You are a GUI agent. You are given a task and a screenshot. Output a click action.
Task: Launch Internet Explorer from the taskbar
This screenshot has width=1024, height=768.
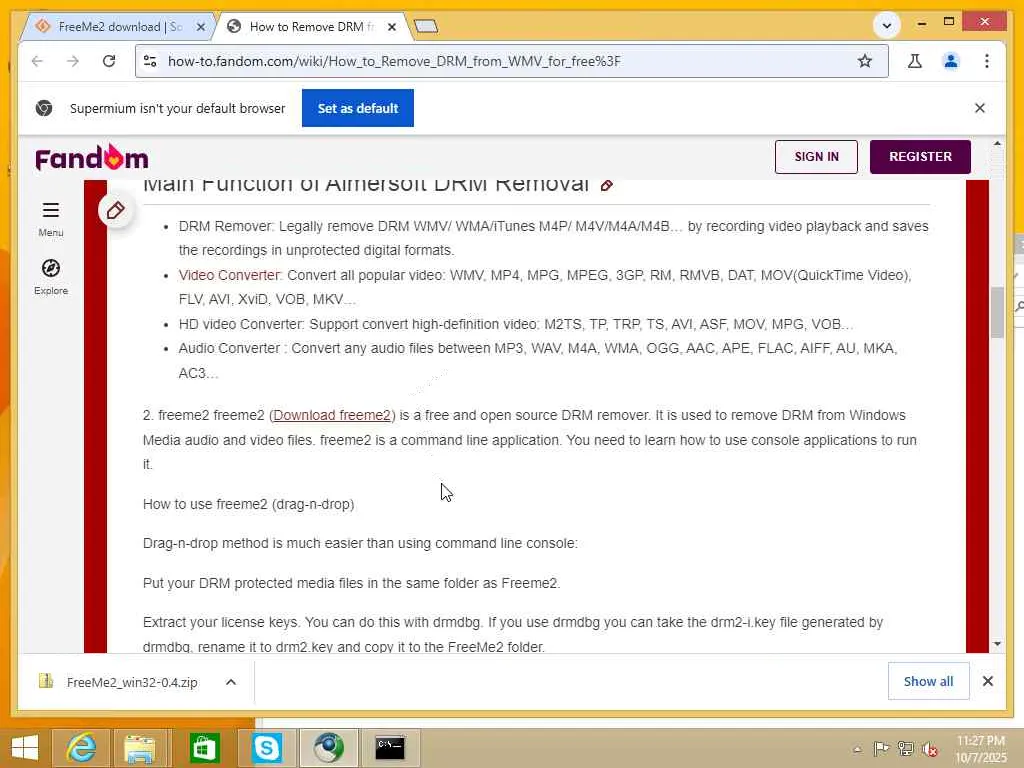click(x=81, y=748)
